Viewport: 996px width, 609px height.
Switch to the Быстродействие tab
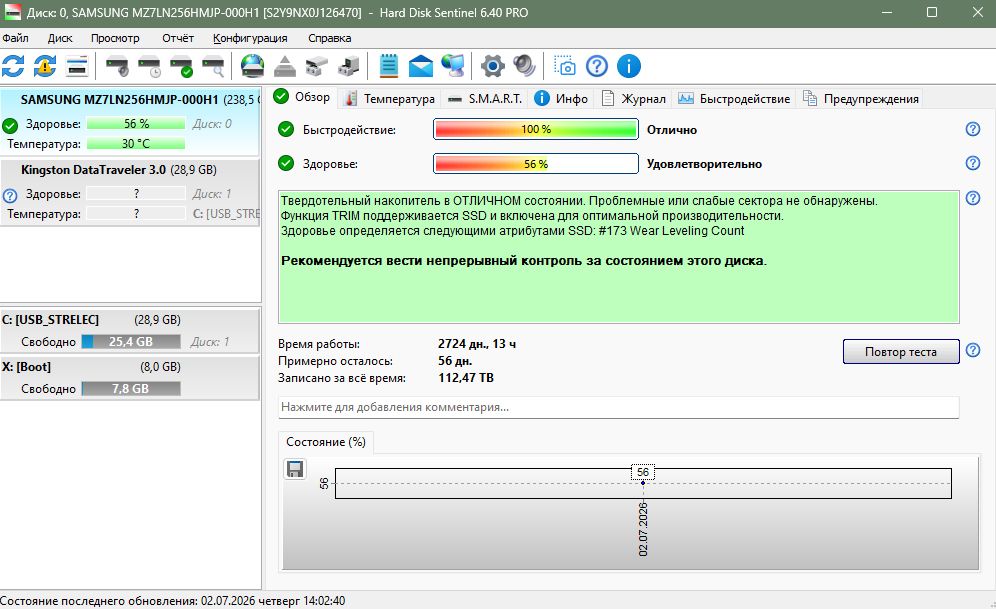tap(734, 98)
